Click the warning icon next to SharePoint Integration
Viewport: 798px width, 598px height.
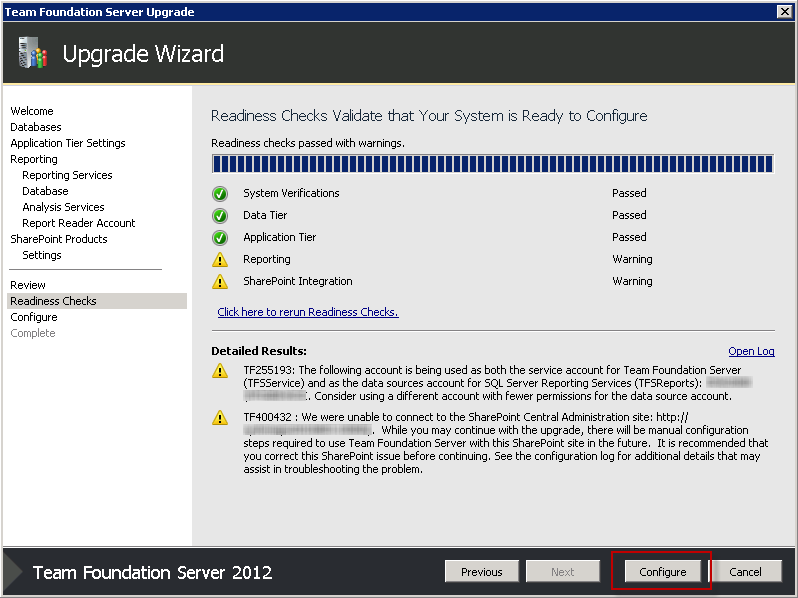coord(220,281)
